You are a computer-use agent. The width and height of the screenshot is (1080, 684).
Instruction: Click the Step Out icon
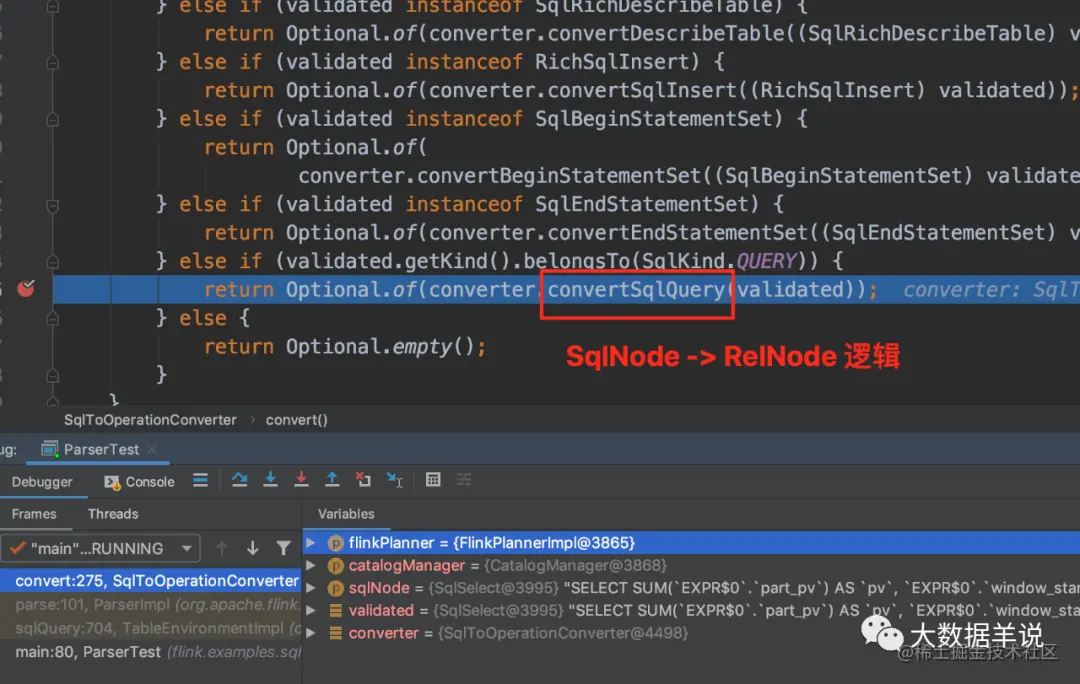tap(332, 479)
